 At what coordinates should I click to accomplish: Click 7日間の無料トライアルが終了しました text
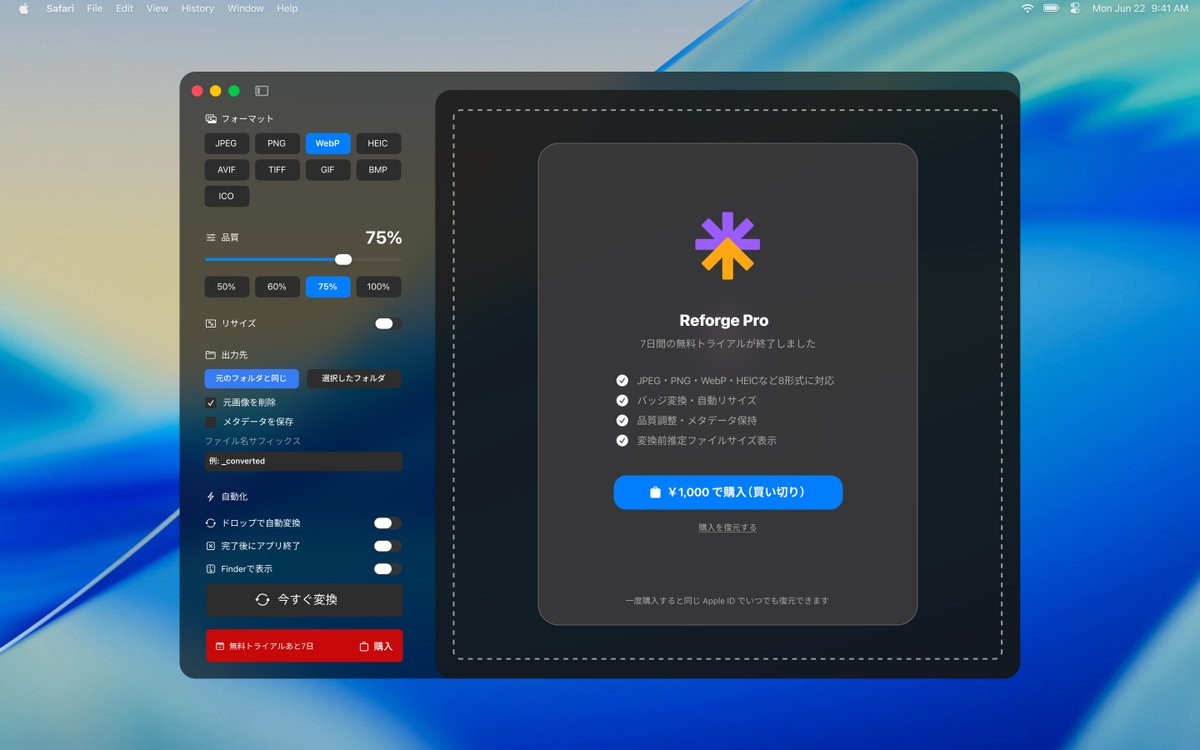[728, 343]
